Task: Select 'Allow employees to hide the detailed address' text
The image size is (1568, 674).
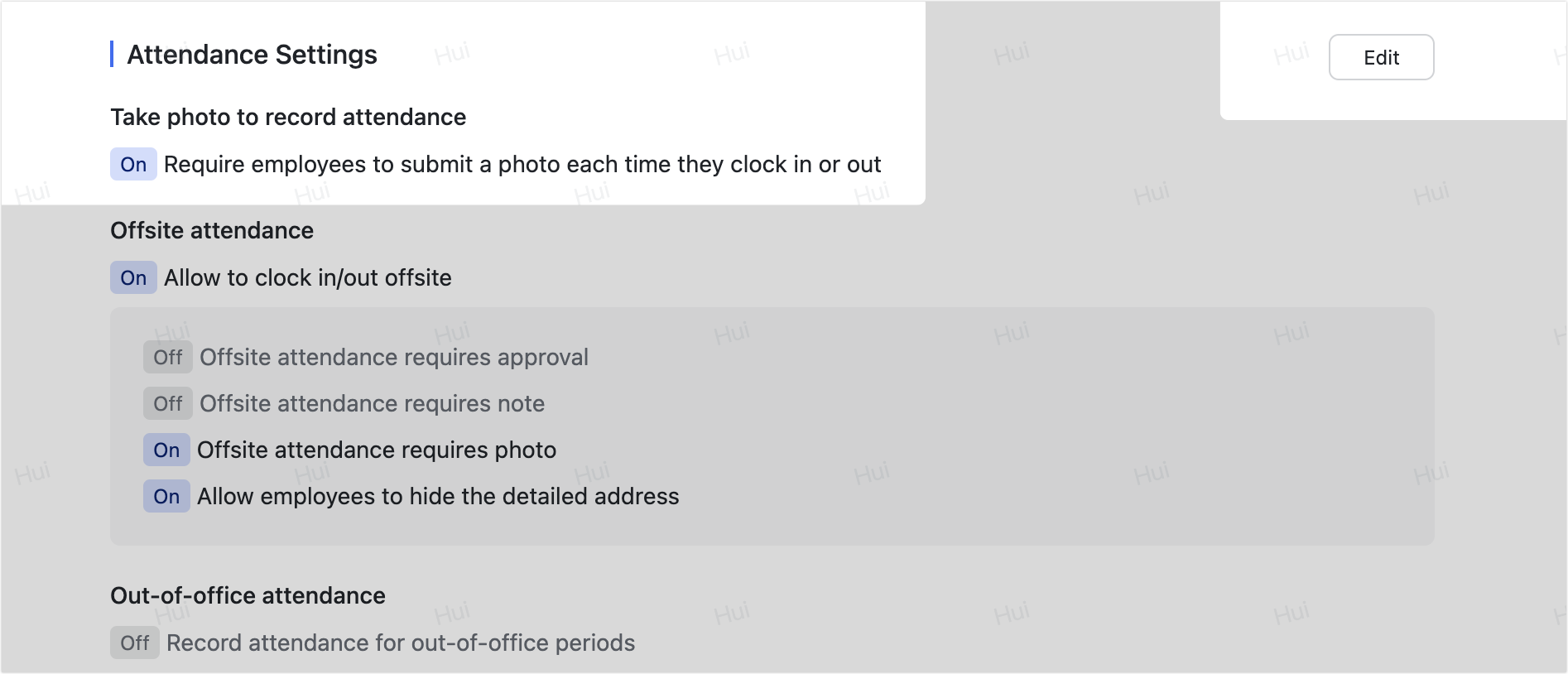Action: pyautogui.click(x=437, y=496)
